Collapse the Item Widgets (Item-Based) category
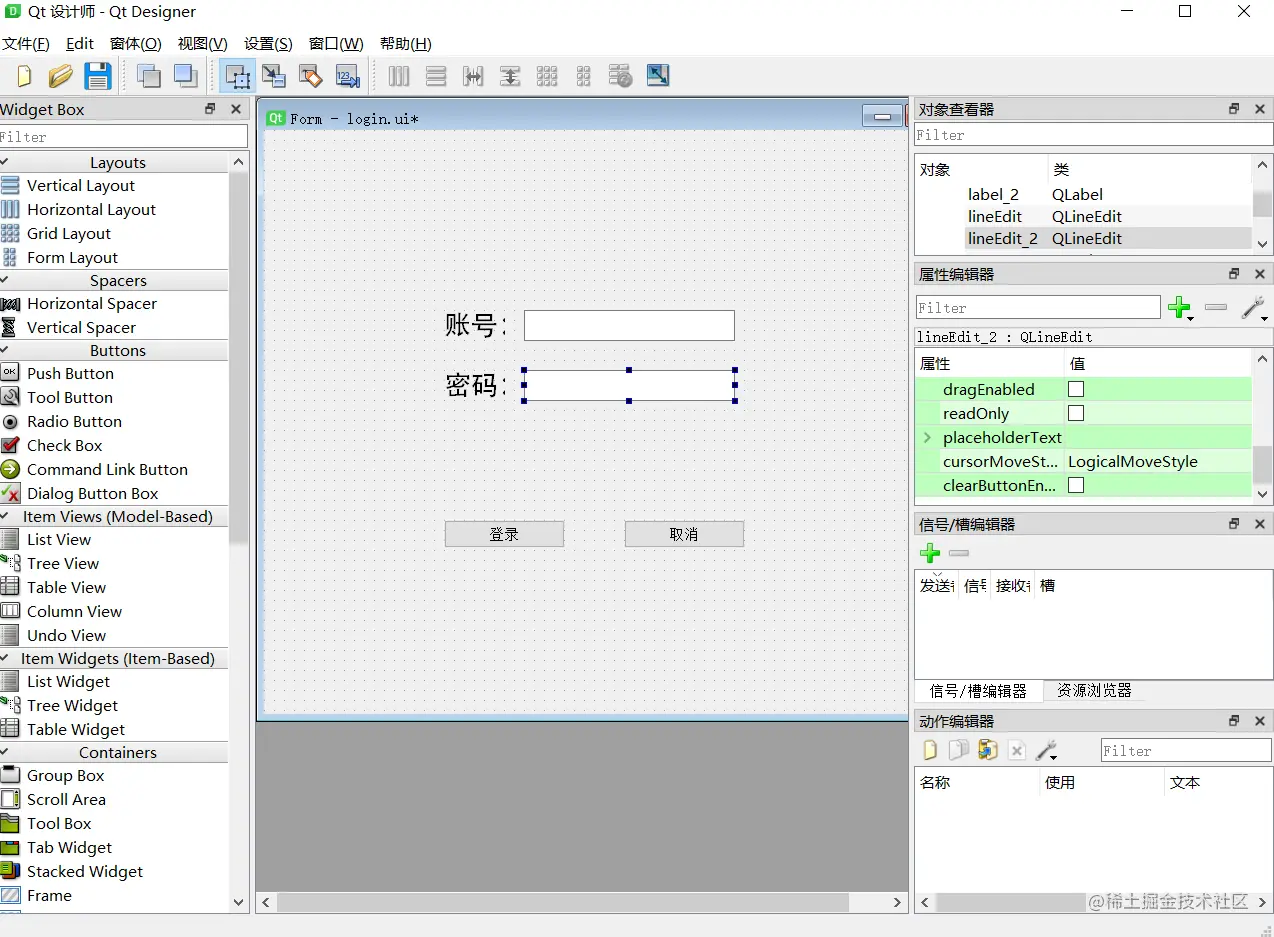Viewport: 1274px width, 937px height. click(x=5, y=658)
